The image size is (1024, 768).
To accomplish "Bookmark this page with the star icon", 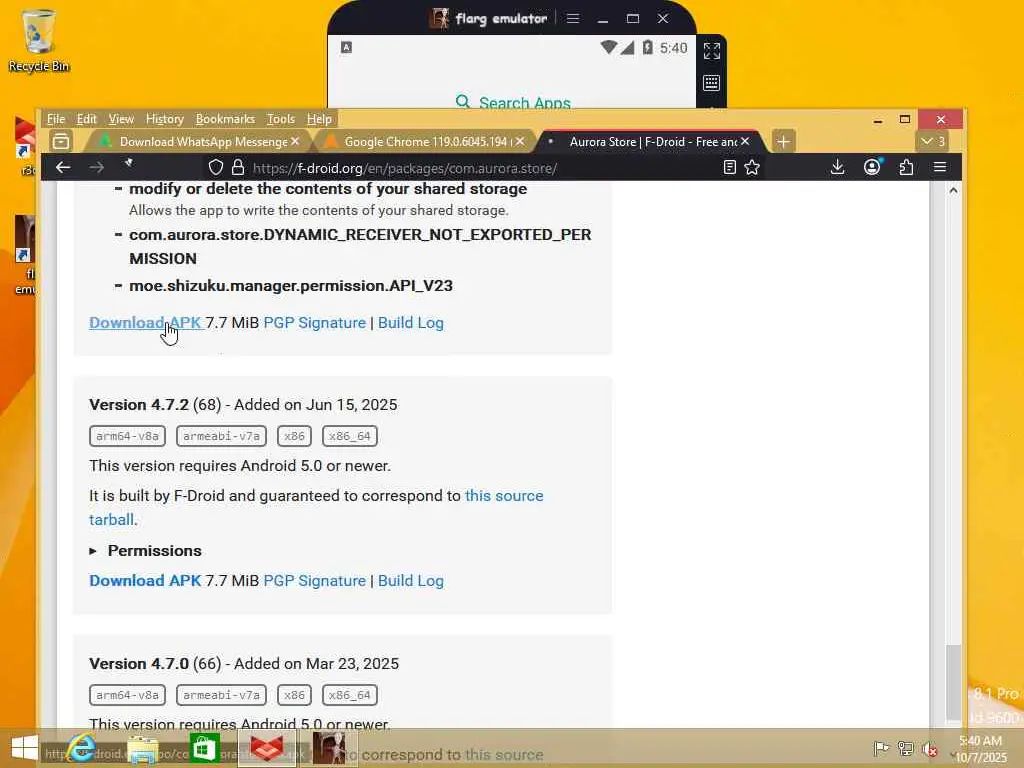I will [x=752, y=167].
